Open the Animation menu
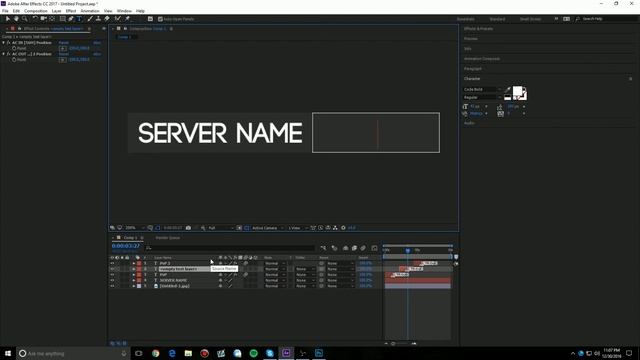The image size is (640, 360). [90, 11]
